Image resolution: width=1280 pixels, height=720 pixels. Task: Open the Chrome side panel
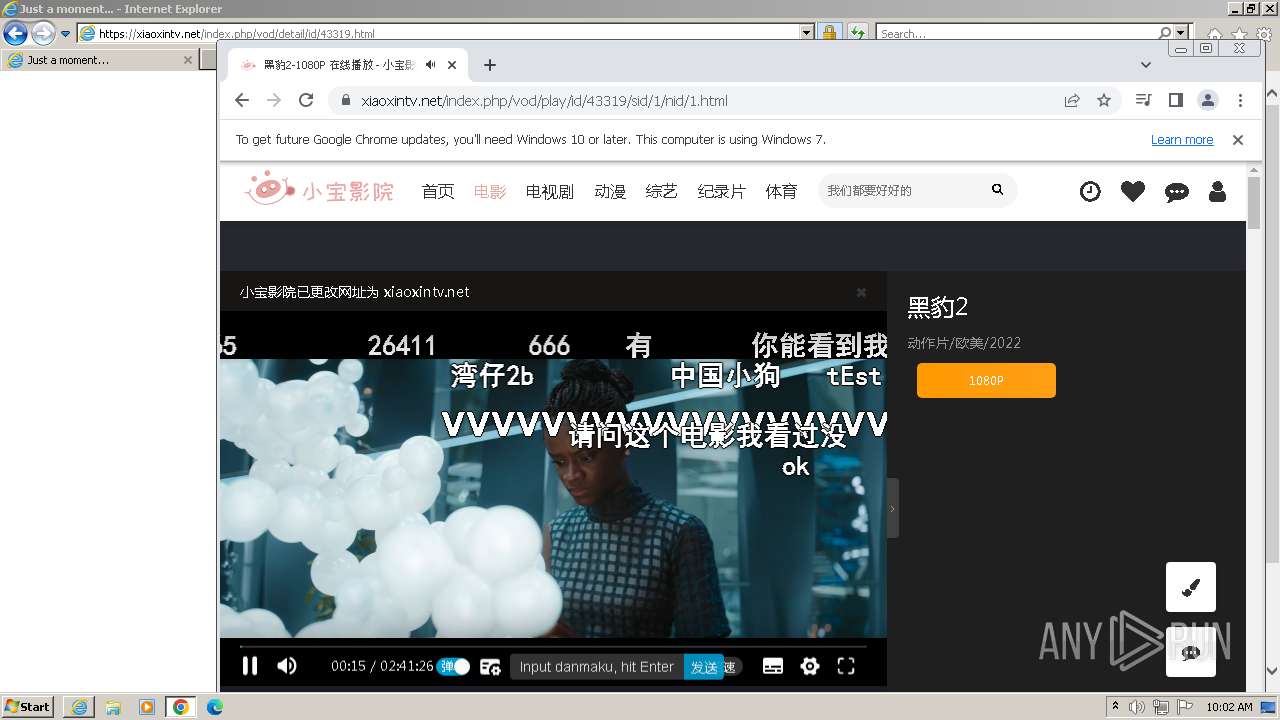1176,100
